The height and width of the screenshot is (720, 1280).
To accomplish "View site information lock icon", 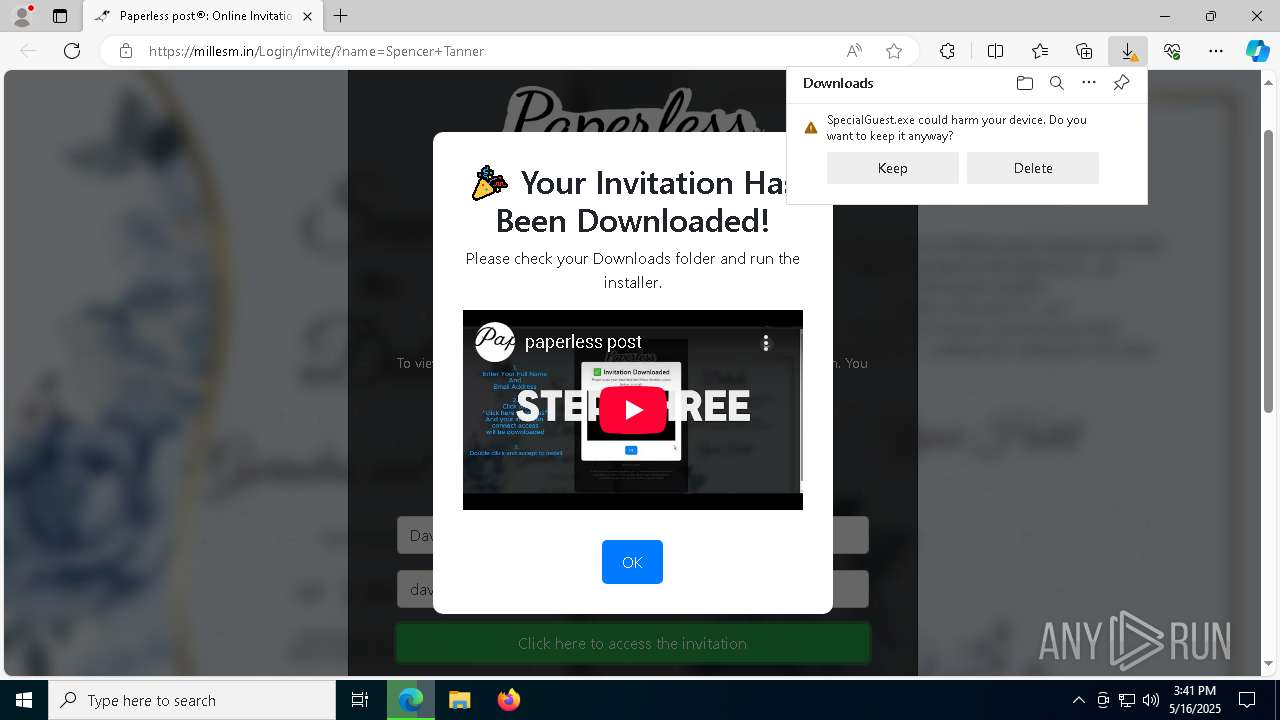I will point(126,51).
